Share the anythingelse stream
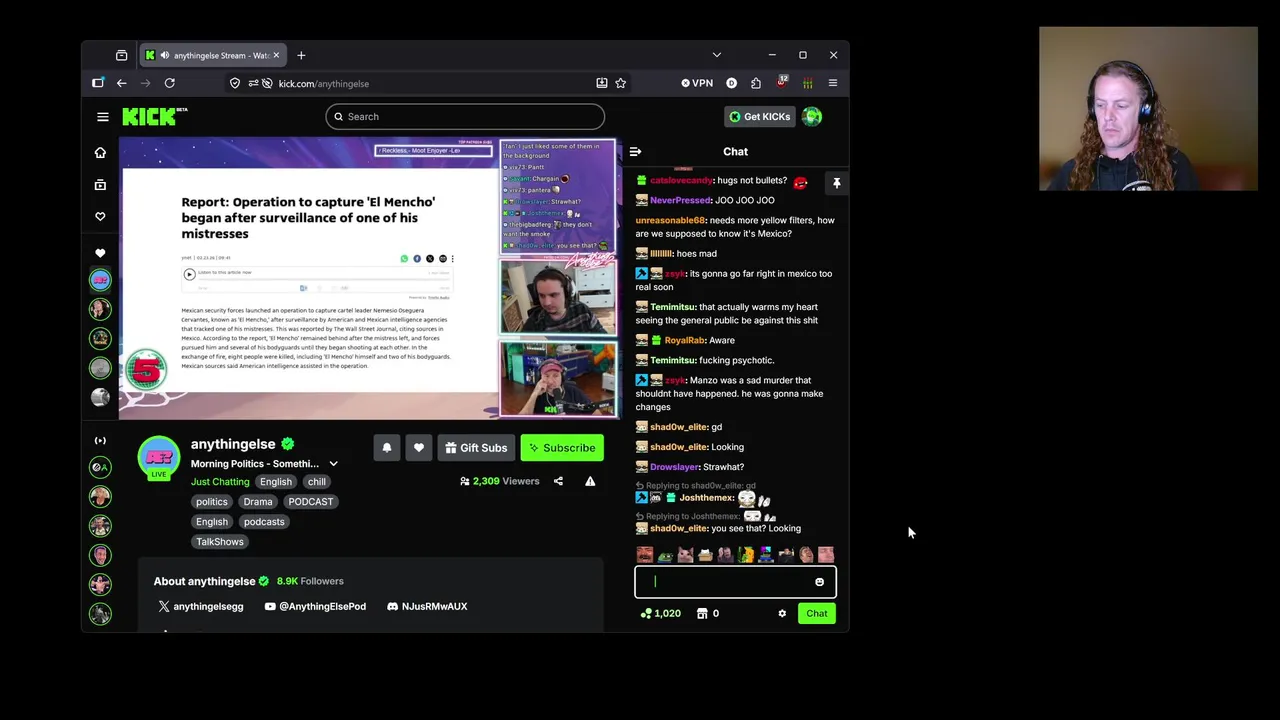Screen dimensions: 1280x720 (558, 481)
